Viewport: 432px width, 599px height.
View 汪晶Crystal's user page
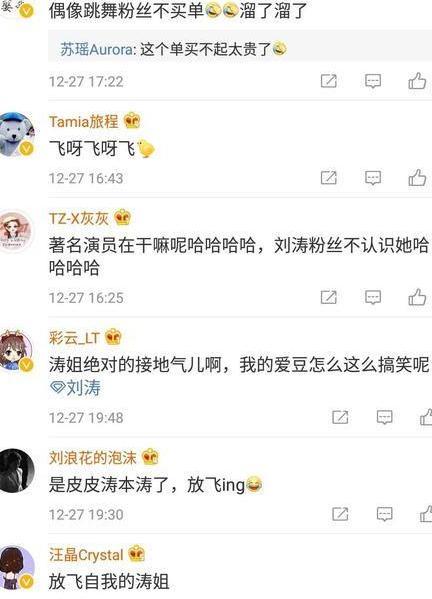click(x=86, y=555)
